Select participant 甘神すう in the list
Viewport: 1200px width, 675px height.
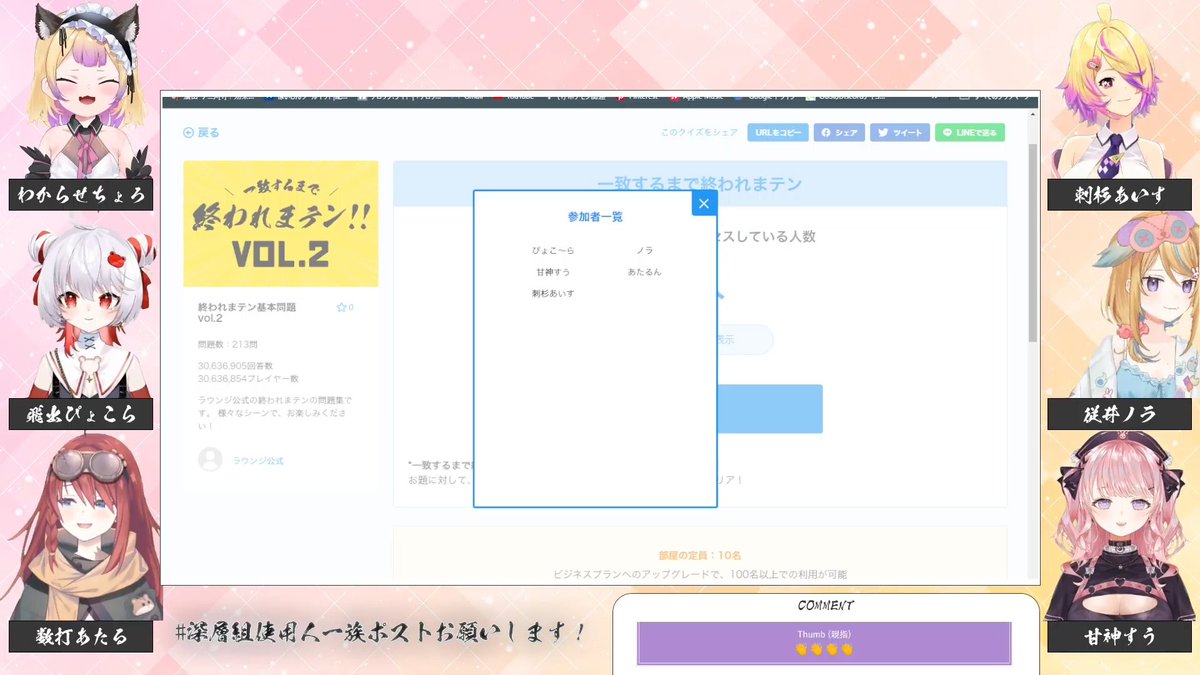click(553, 272)
